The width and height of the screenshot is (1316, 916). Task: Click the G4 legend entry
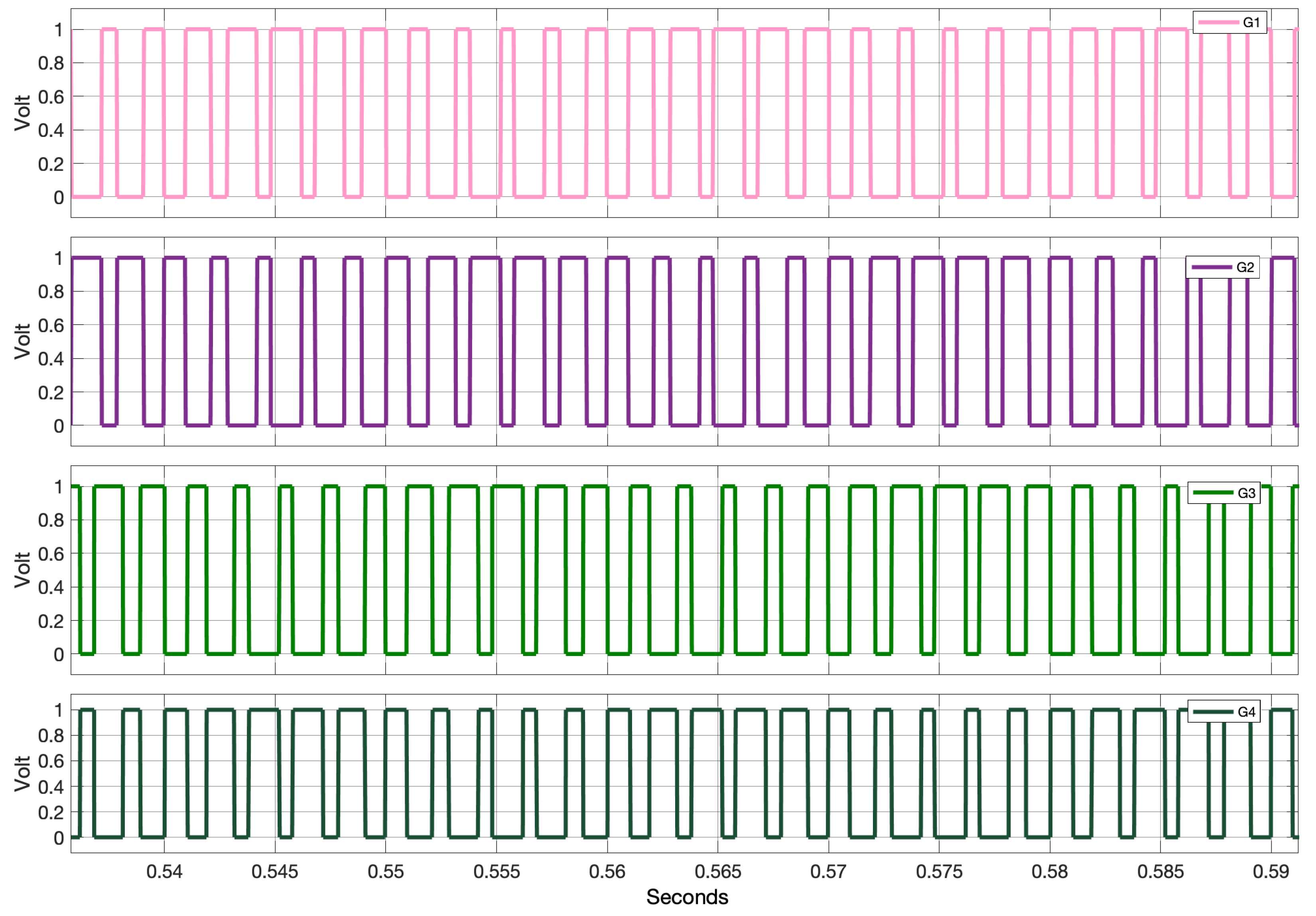pyautogui.click(x=1224, y=711)
